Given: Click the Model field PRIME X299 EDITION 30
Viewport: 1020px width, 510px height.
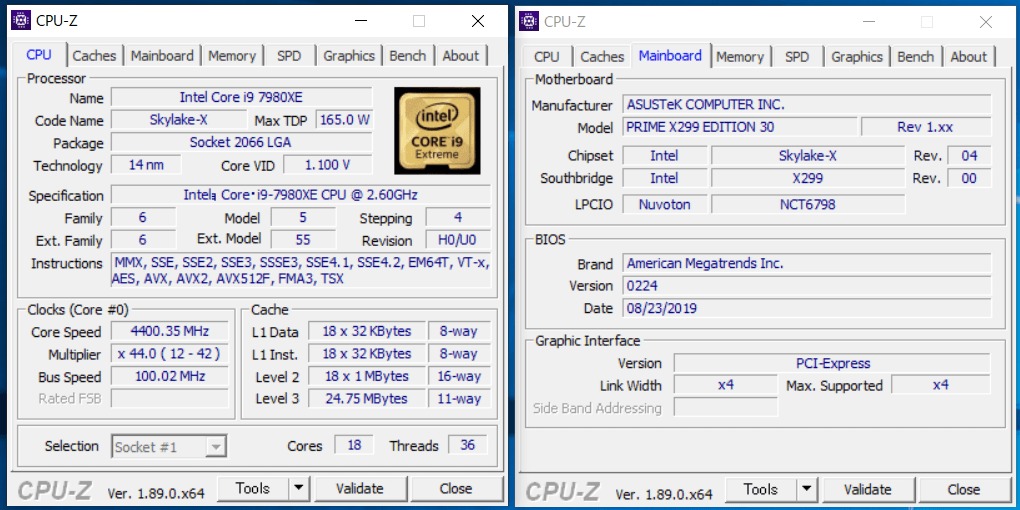Looking at the screenshot, I should 740,127.
